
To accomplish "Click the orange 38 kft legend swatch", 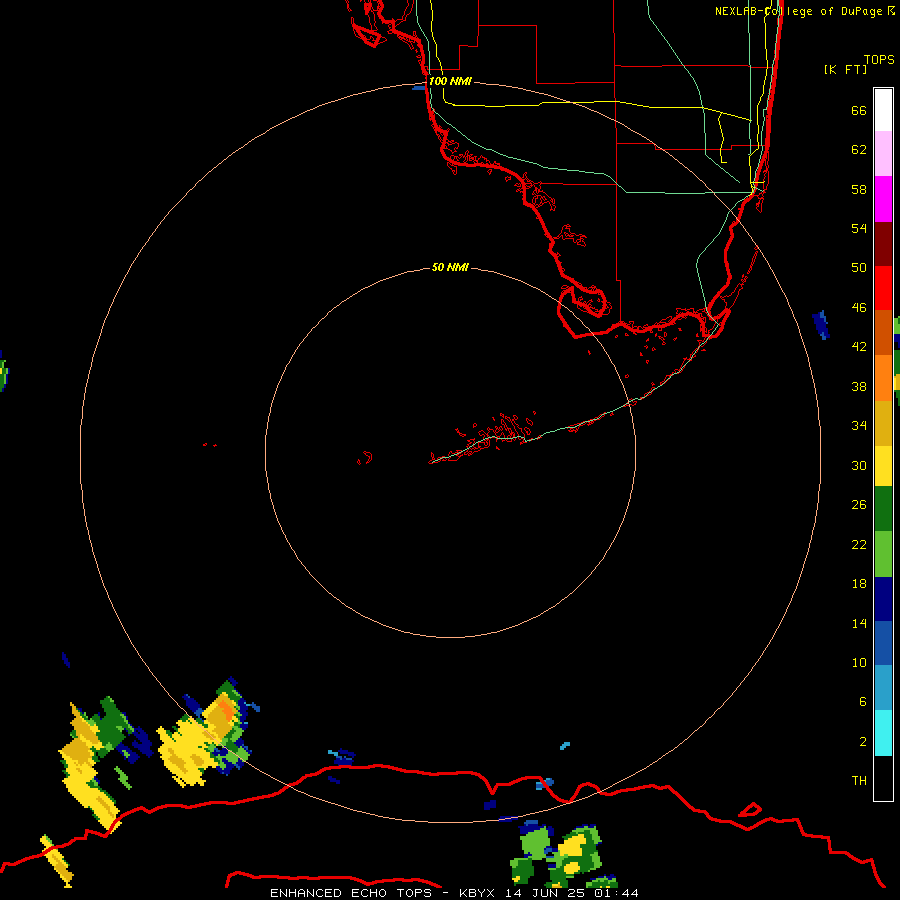I will [883, 378].
